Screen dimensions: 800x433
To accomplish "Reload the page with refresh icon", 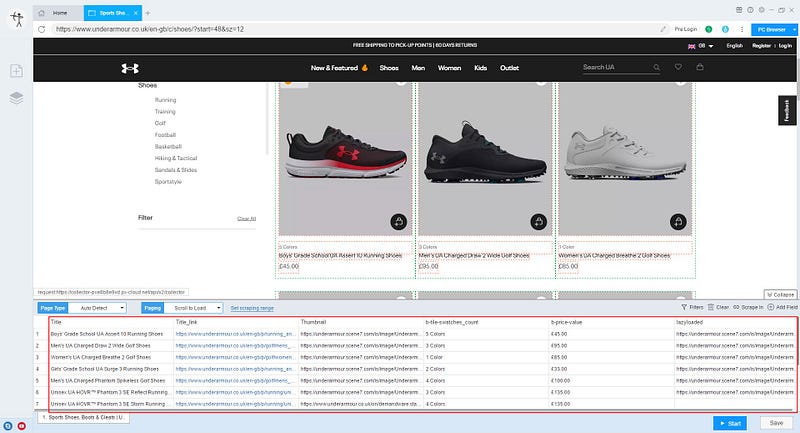I will pos(41,30).
